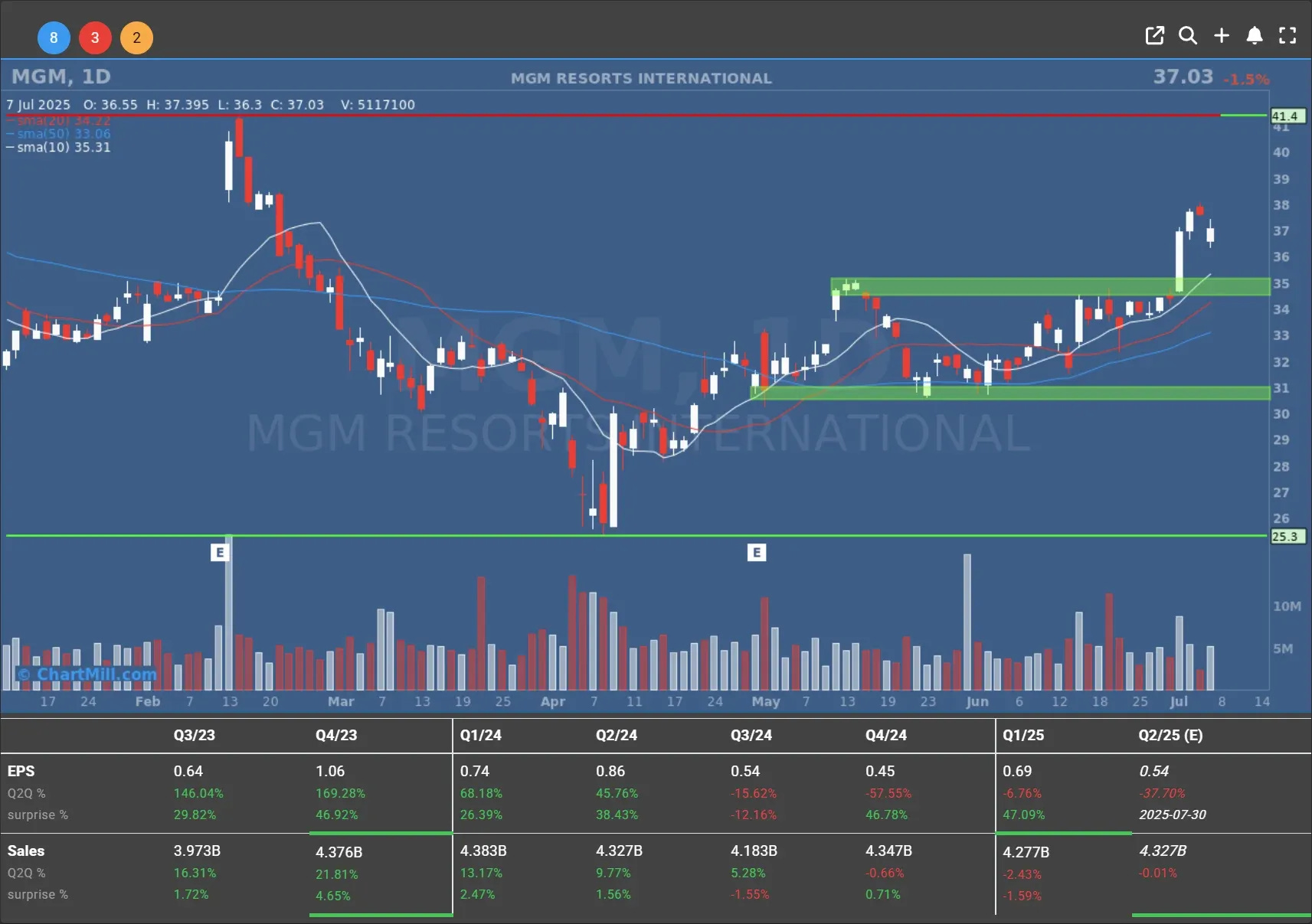1312x924 pixels.
Task: Click Q2/24 EPS value 0.86
Action: (610, 771)
